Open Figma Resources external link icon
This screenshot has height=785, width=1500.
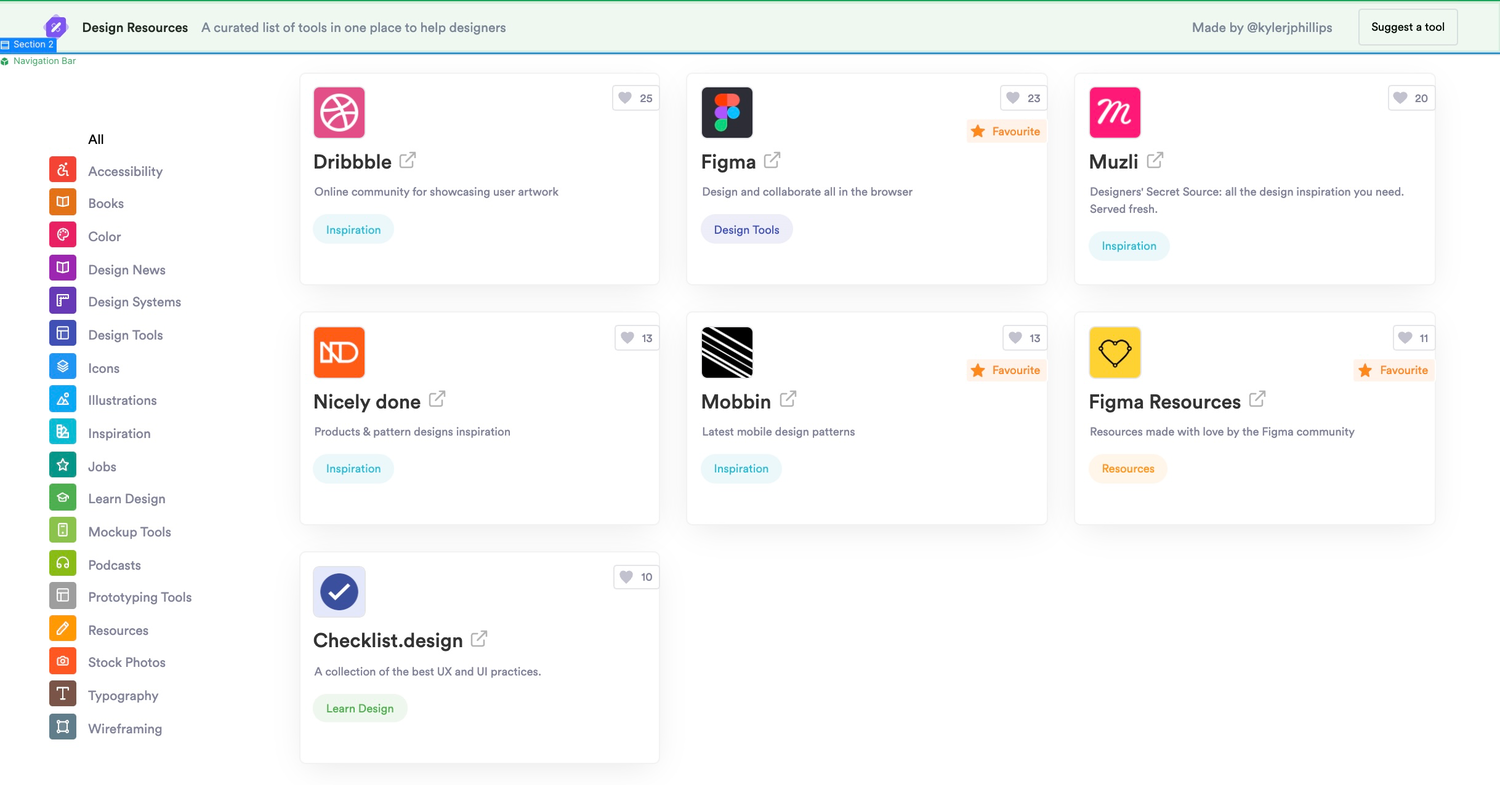(1257, 399)
